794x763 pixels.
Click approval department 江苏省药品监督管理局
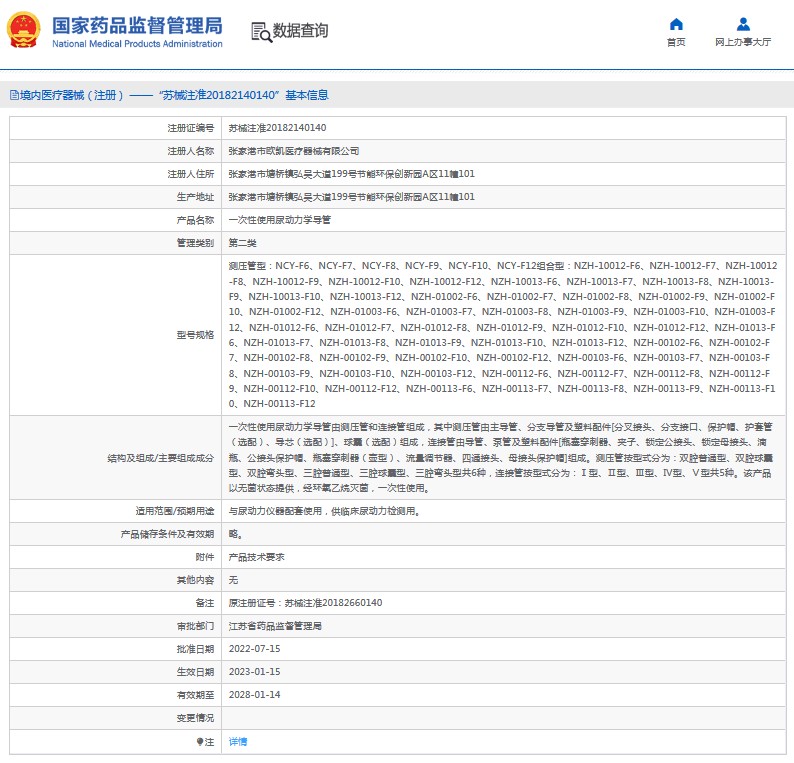(x=275, y=626)
